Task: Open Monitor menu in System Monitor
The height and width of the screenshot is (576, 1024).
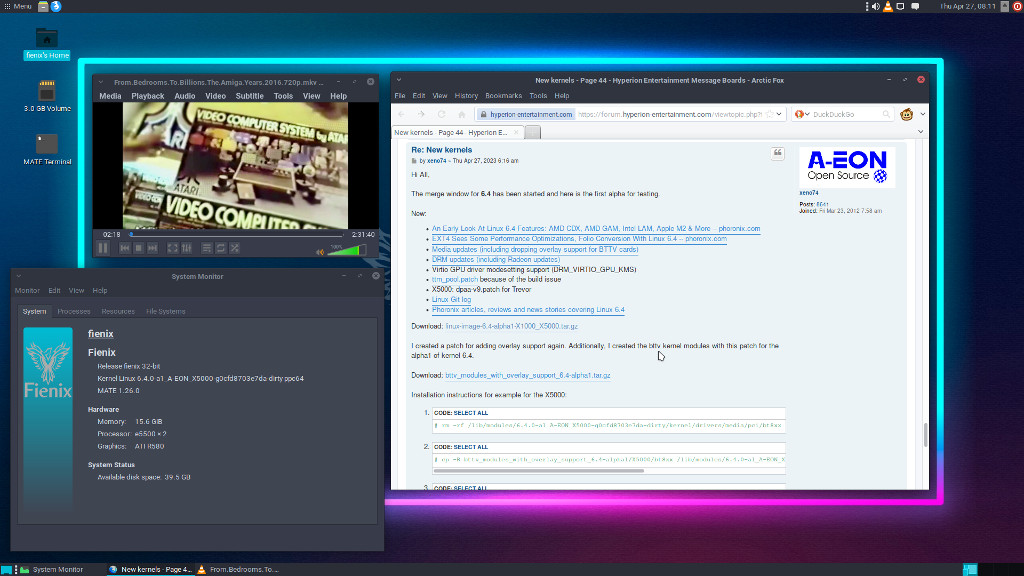Action: point(27,291)
